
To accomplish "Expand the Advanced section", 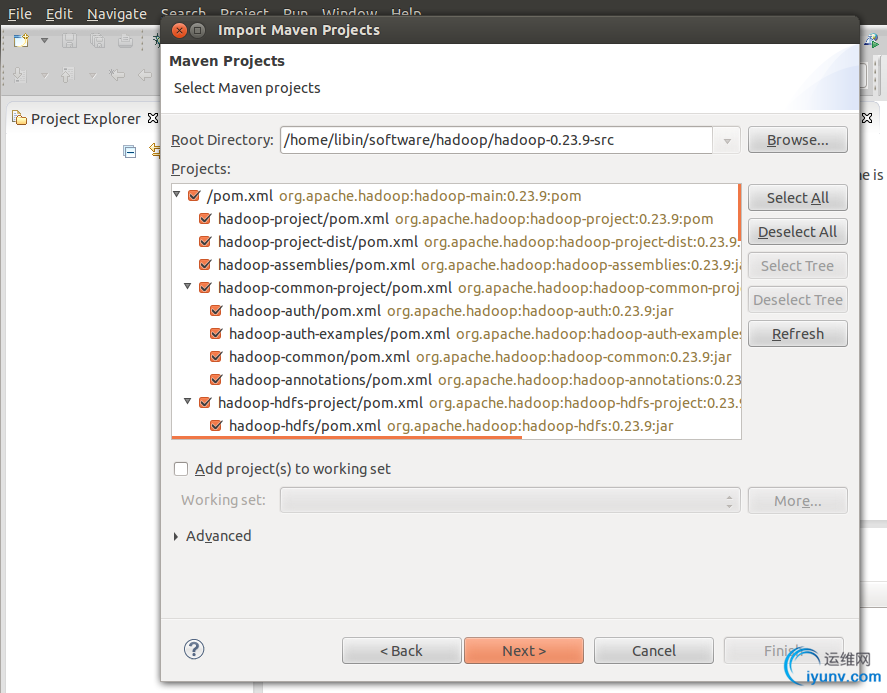I will [176, 536].
